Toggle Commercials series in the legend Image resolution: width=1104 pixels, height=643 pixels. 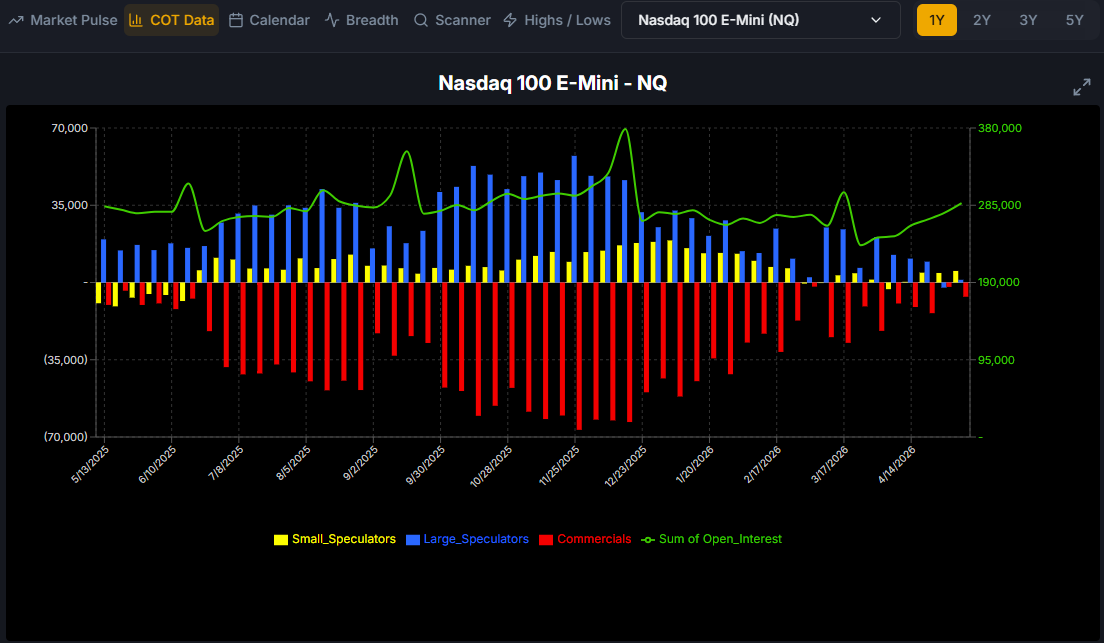coord(585,539)
